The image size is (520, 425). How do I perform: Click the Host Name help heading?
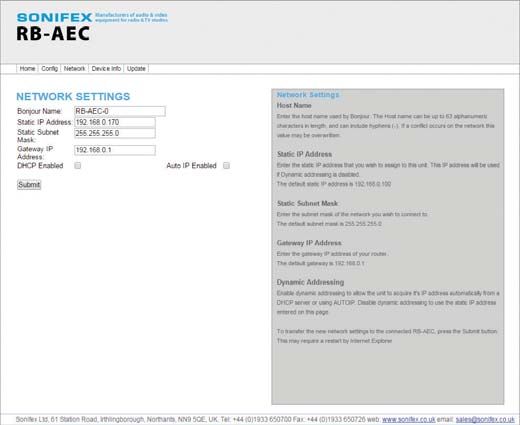[294, 106]
